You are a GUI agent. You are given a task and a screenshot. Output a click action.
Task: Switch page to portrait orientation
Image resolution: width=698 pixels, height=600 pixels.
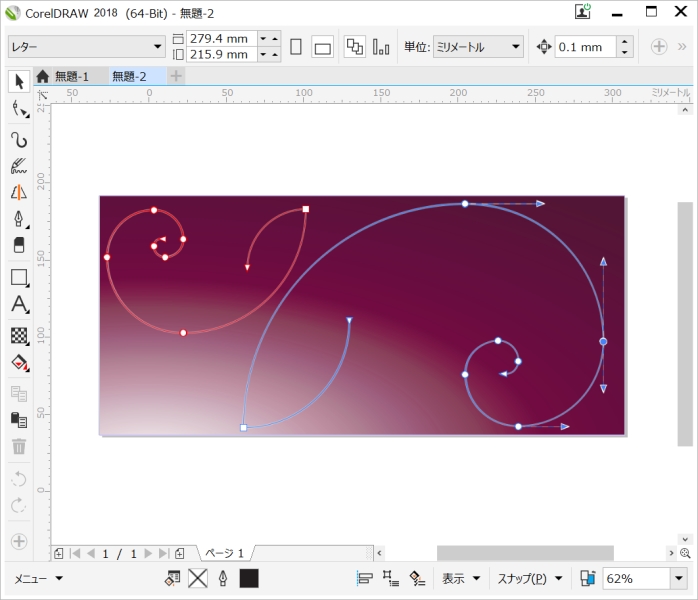click(296, 47)
